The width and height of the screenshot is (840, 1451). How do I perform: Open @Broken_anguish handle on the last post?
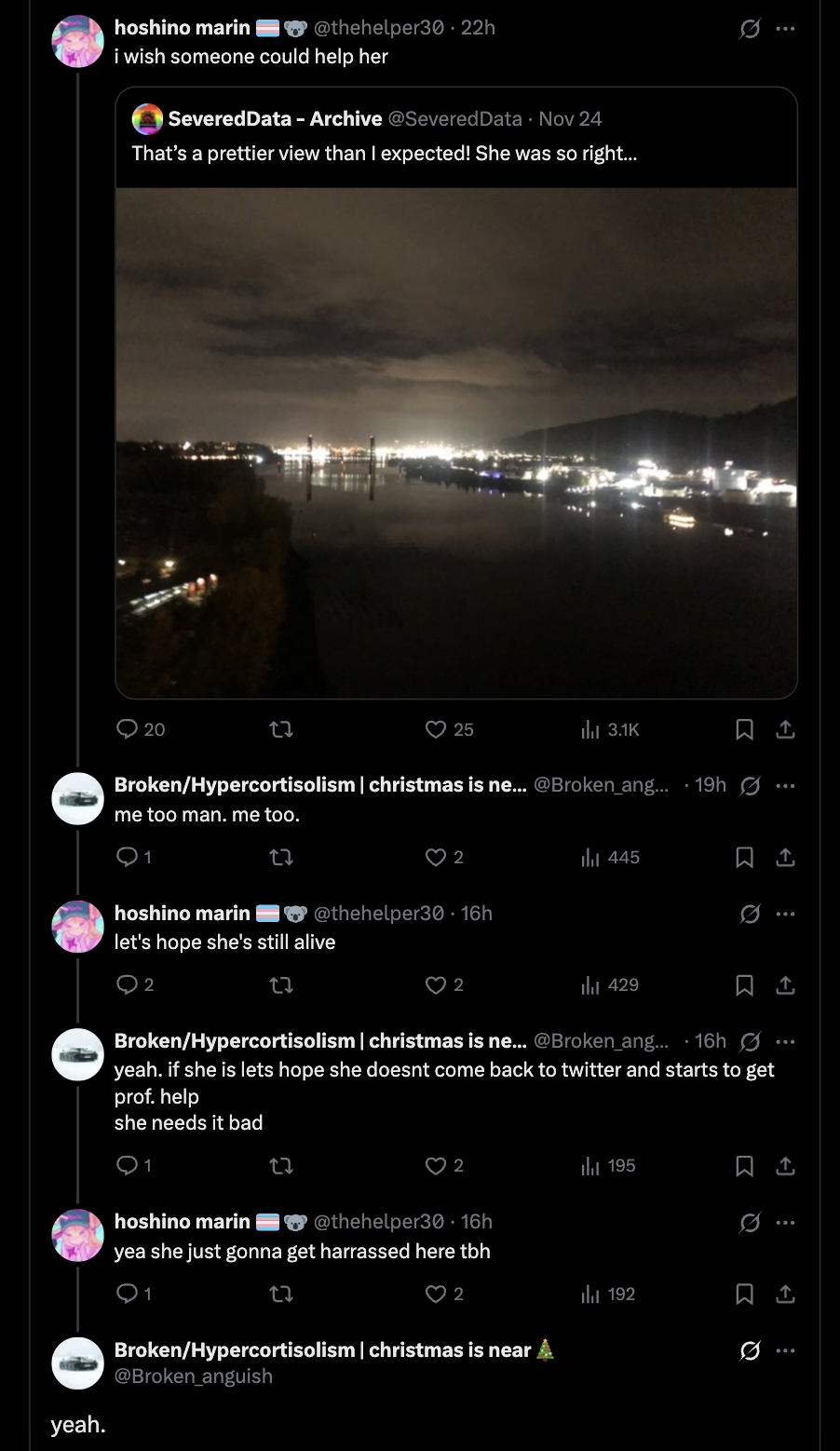click(194, 1376)
